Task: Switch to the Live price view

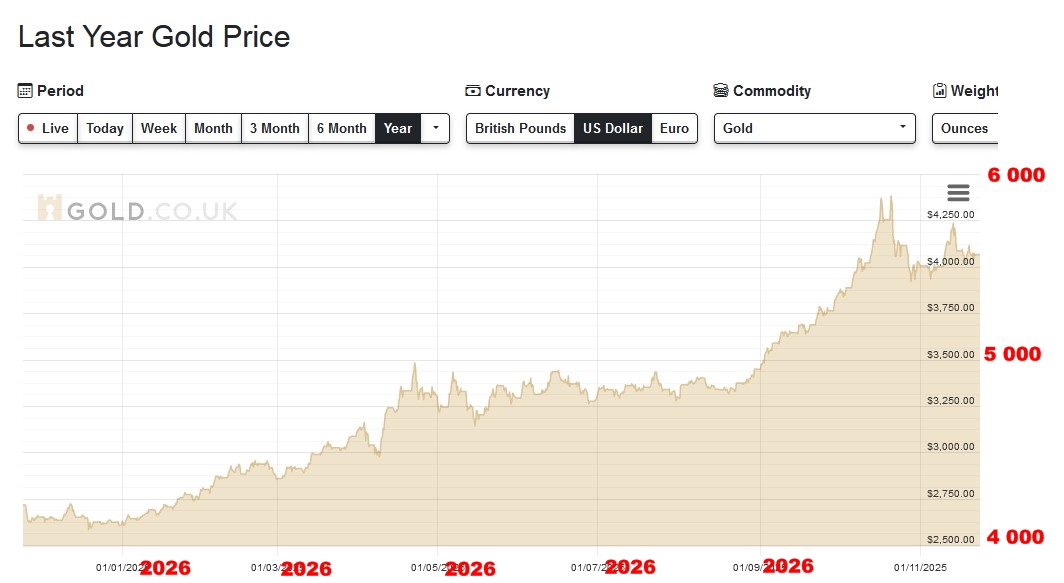Action: (x=48, y=128)
